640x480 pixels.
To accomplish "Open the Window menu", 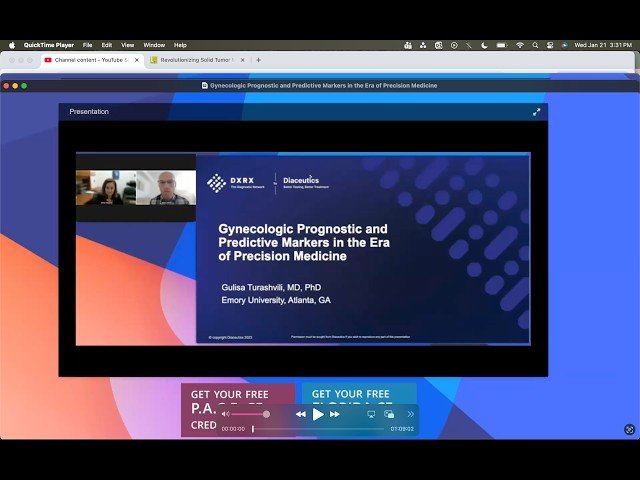I will (x=154, y=45).
